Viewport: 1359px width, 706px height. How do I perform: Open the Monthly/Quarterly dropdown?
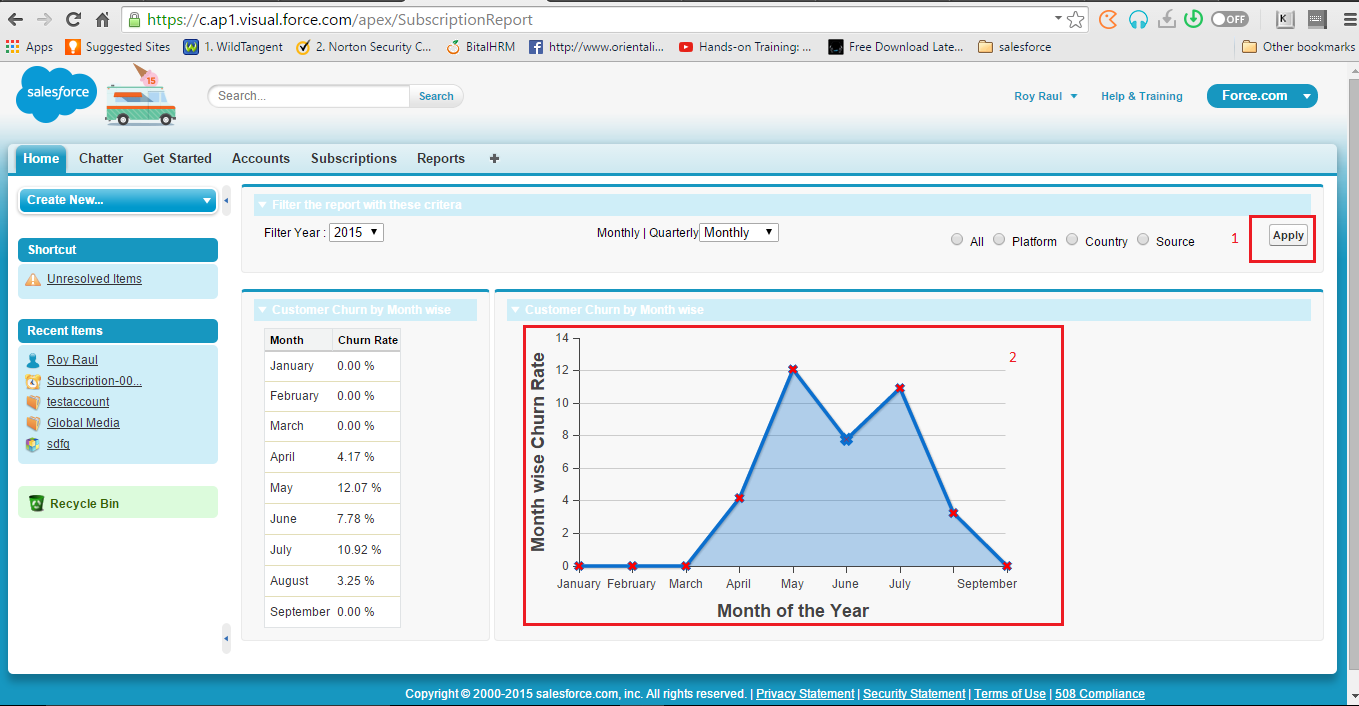pos(738,232)
